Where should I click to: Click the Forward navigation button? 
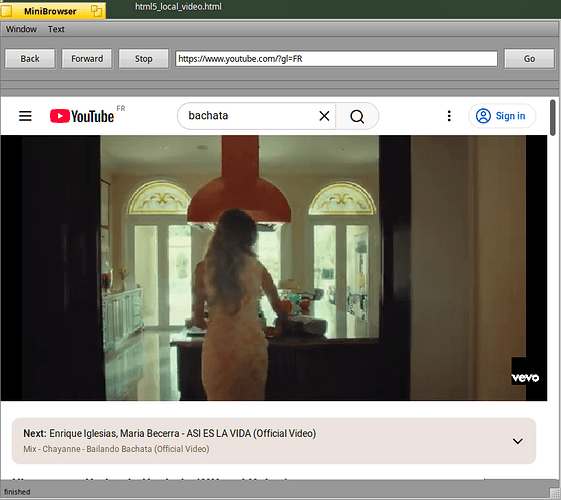pos(87,59)
